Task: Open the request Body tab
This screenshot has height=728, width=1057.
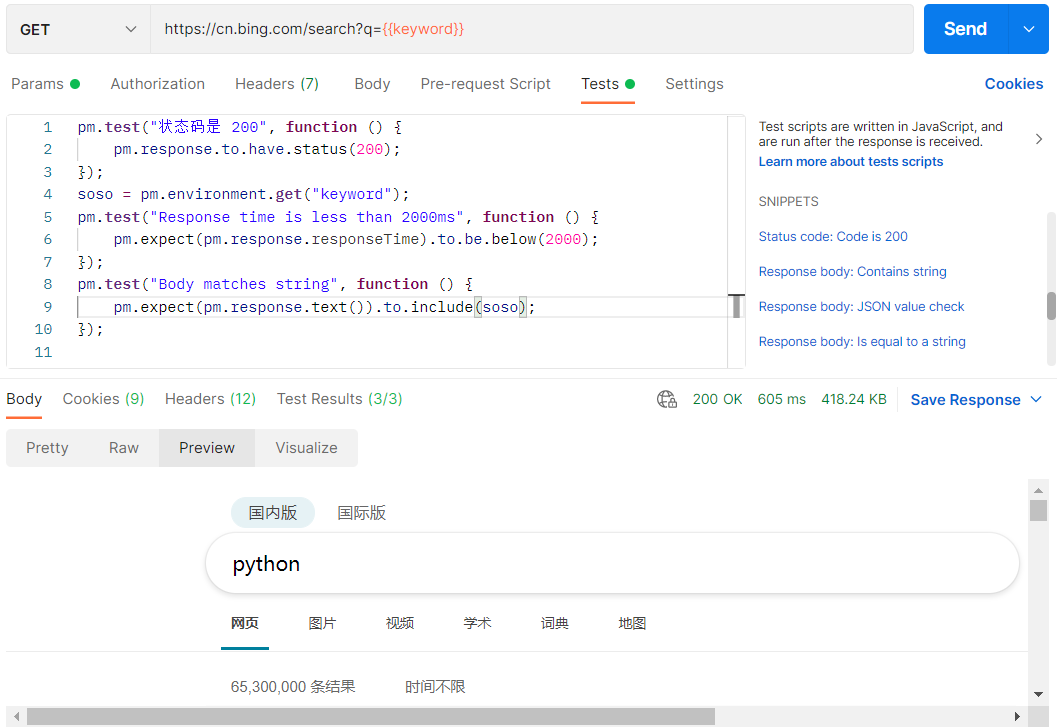Action: (x=372, y=84)
